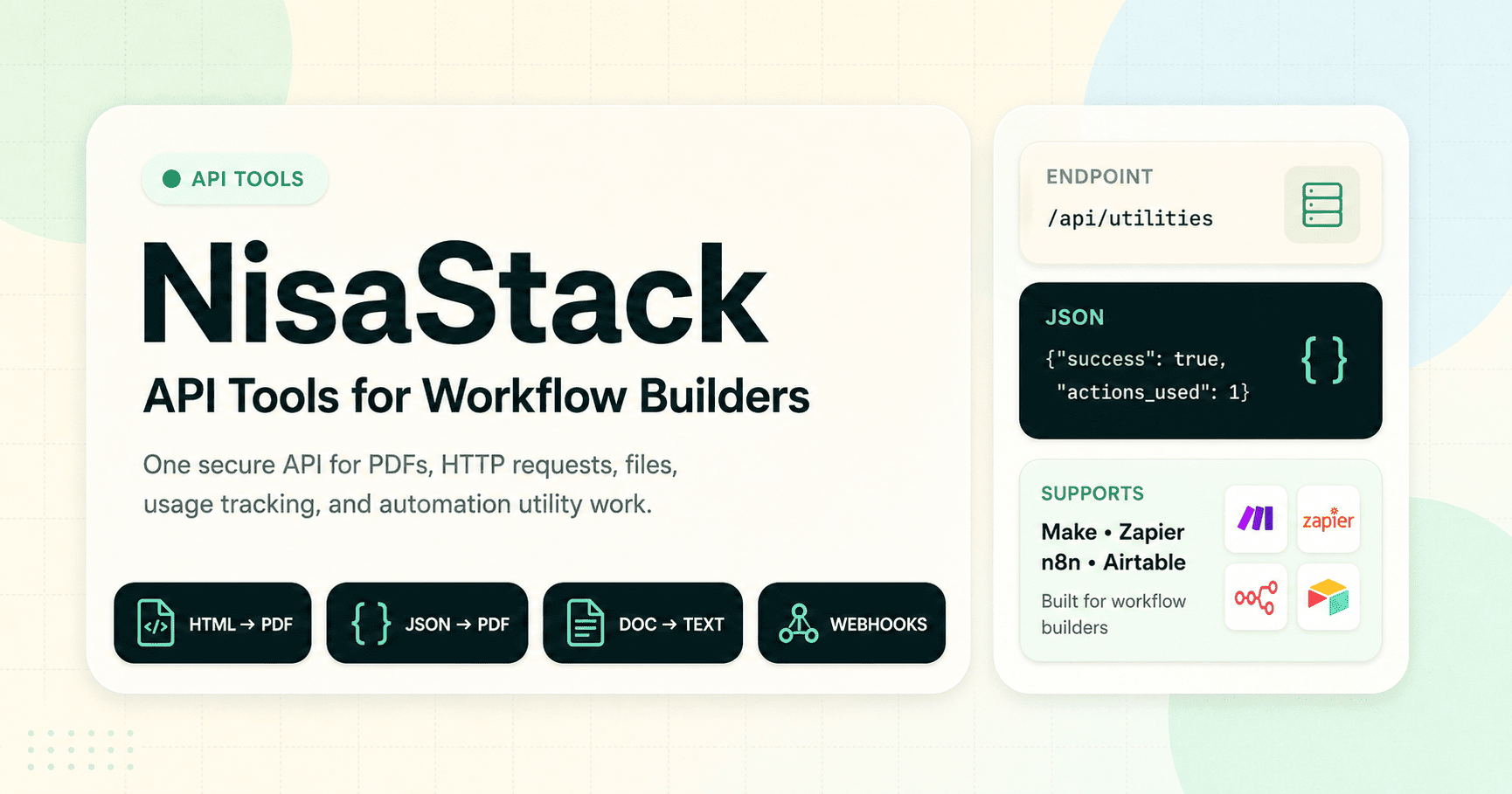
Task: Click the n8n logo tile
Action: coord(1256,597)
